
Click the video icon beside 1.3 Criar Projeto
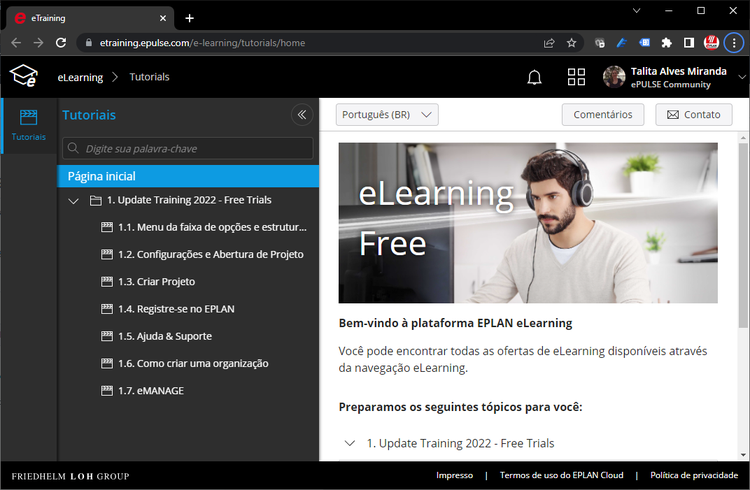(x=107, y=281)
